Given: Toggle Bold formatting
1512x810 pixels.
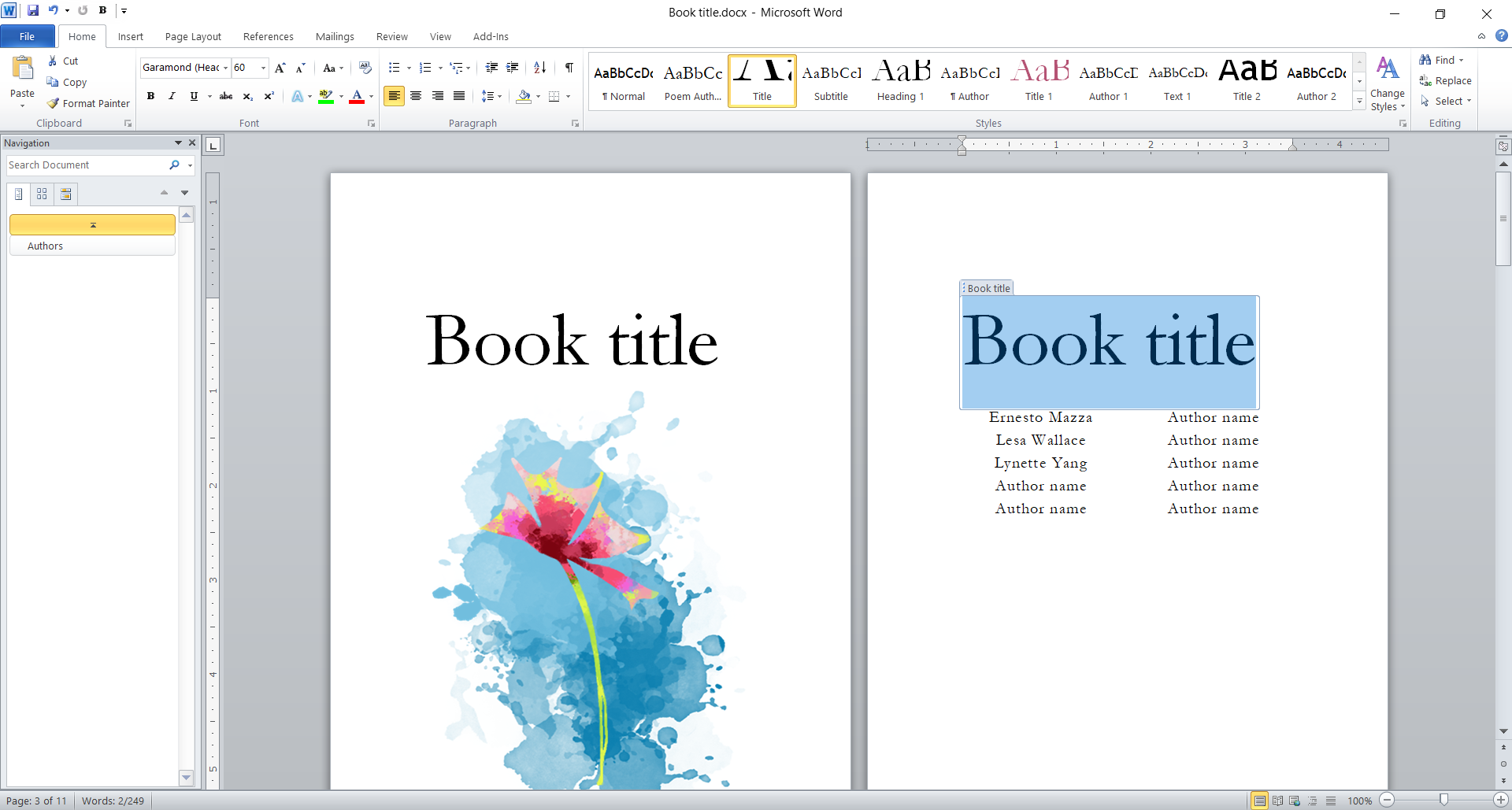Looking at the screenshot, I should tap(150, 96).
